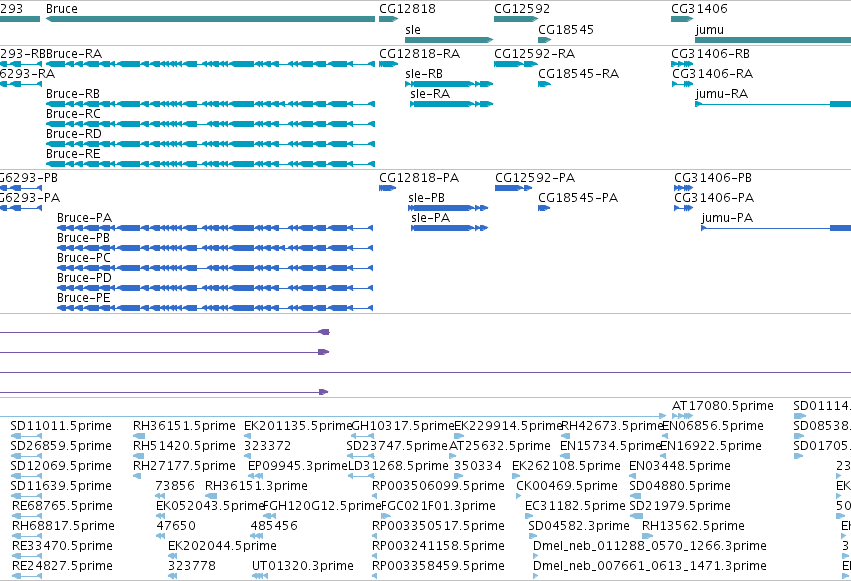Select the sle-RB transcript label
Image resolution: width=851 pixels, height=581 pixels.
(424, 74)
